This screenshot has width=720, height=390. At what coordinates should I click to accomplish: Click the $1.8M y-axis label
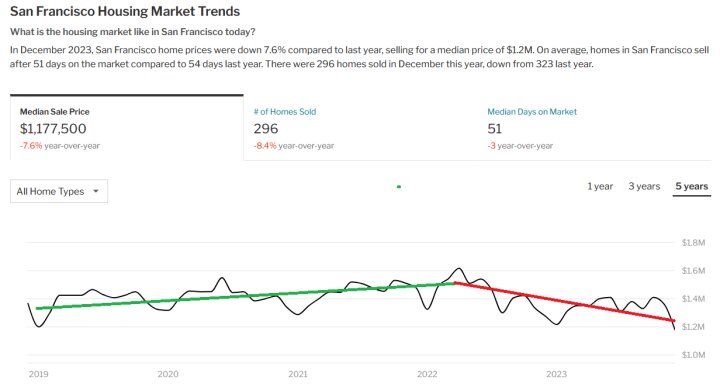693,243
